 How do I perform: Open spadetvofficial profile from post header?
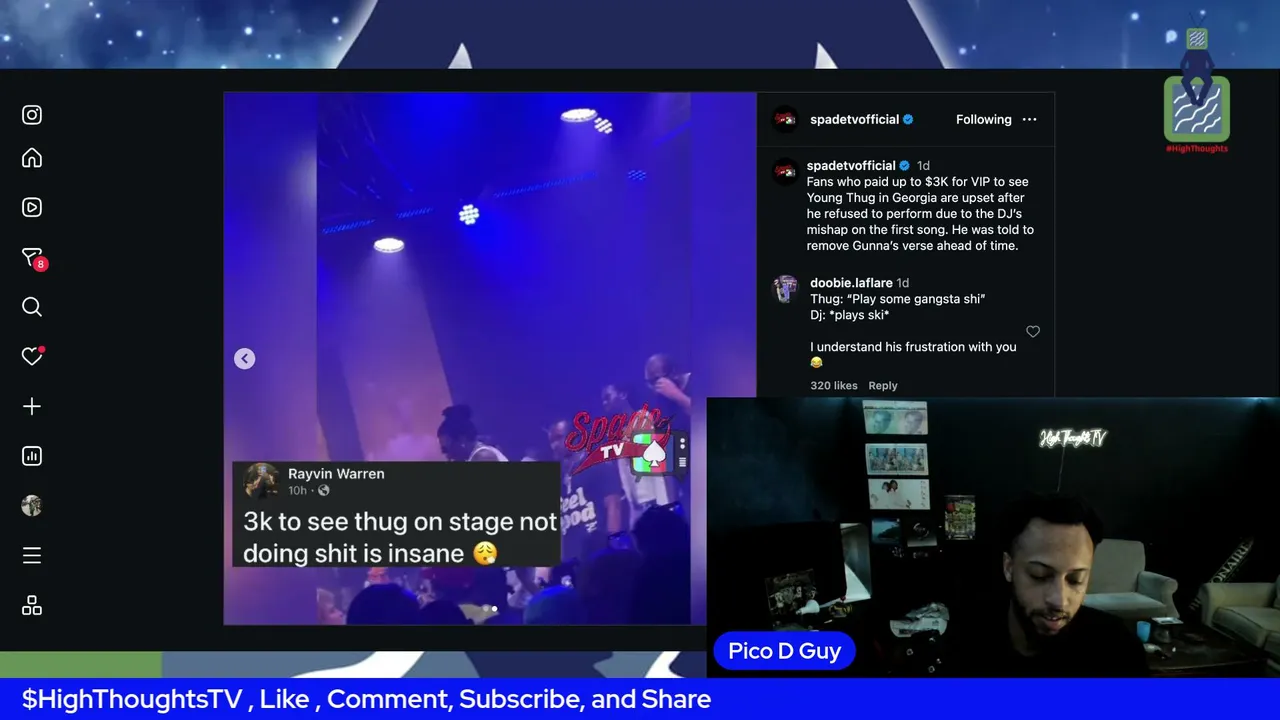point(854,119)
